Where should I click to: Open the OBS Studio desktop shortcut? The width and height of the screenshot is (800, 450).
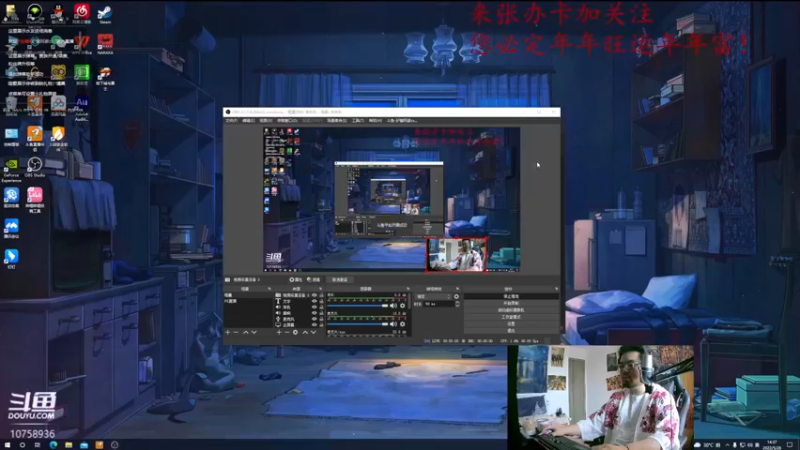click(35, 167)
